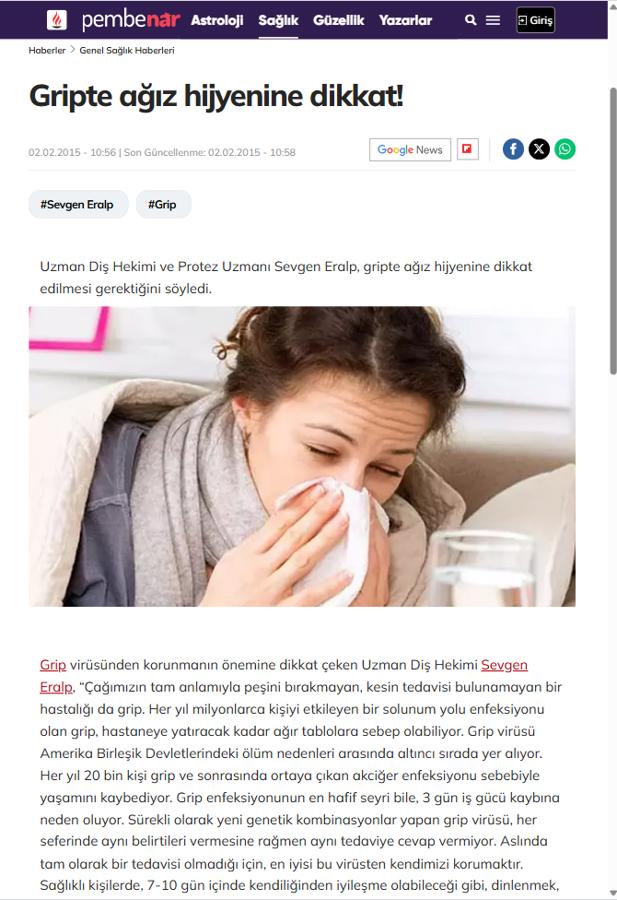Go to Haberler breadcrumb
Image resolution: width=617 pixels, height=900 pixels.
[47, 51]
